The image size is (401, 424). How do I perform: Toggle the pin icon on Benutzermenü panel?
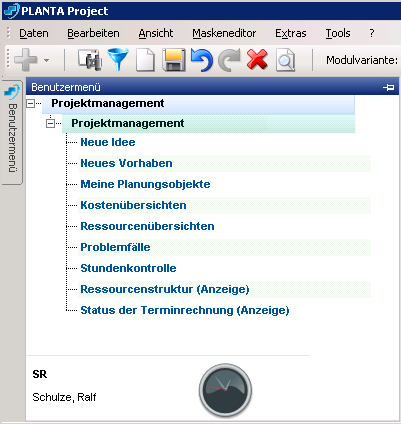click(x=388, y=87)
